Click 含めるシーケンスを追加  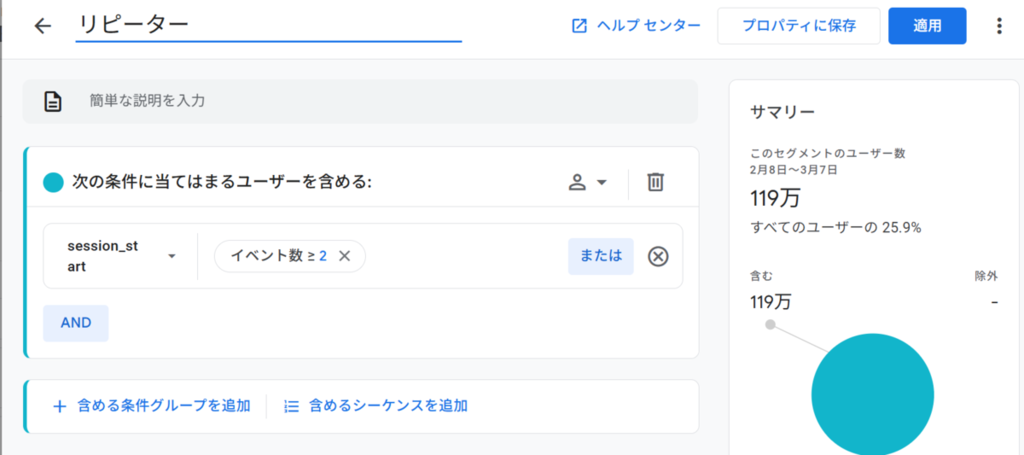(x=376, y=406)
